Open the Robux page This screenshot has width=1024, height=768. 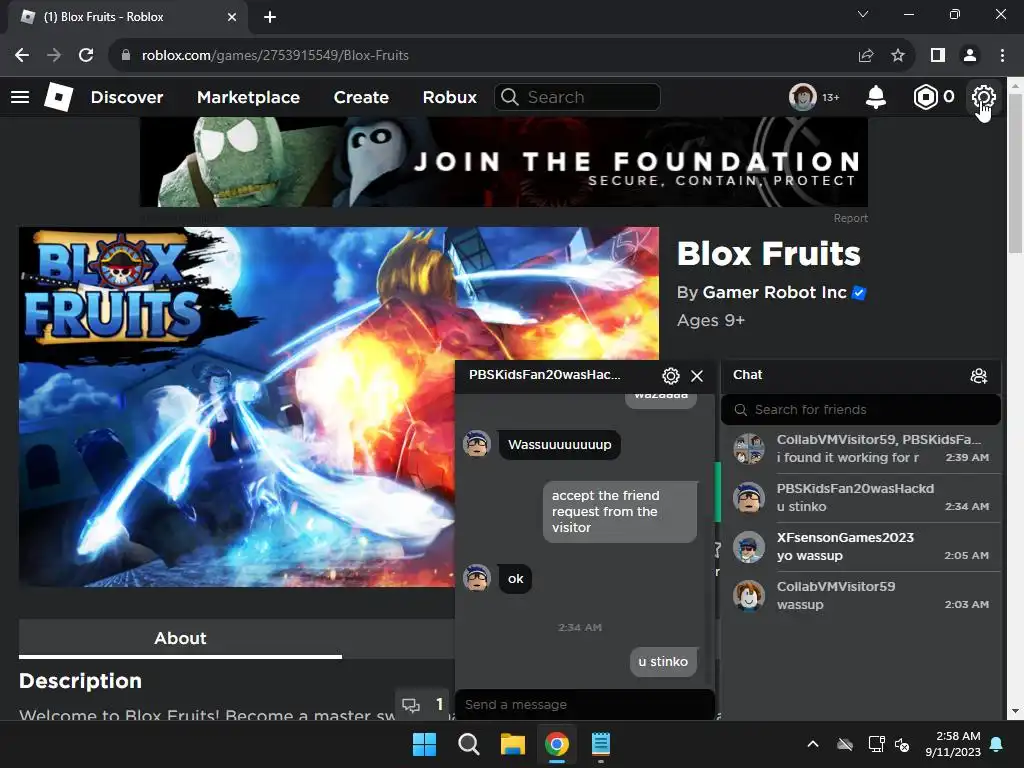tap(449, 97)
